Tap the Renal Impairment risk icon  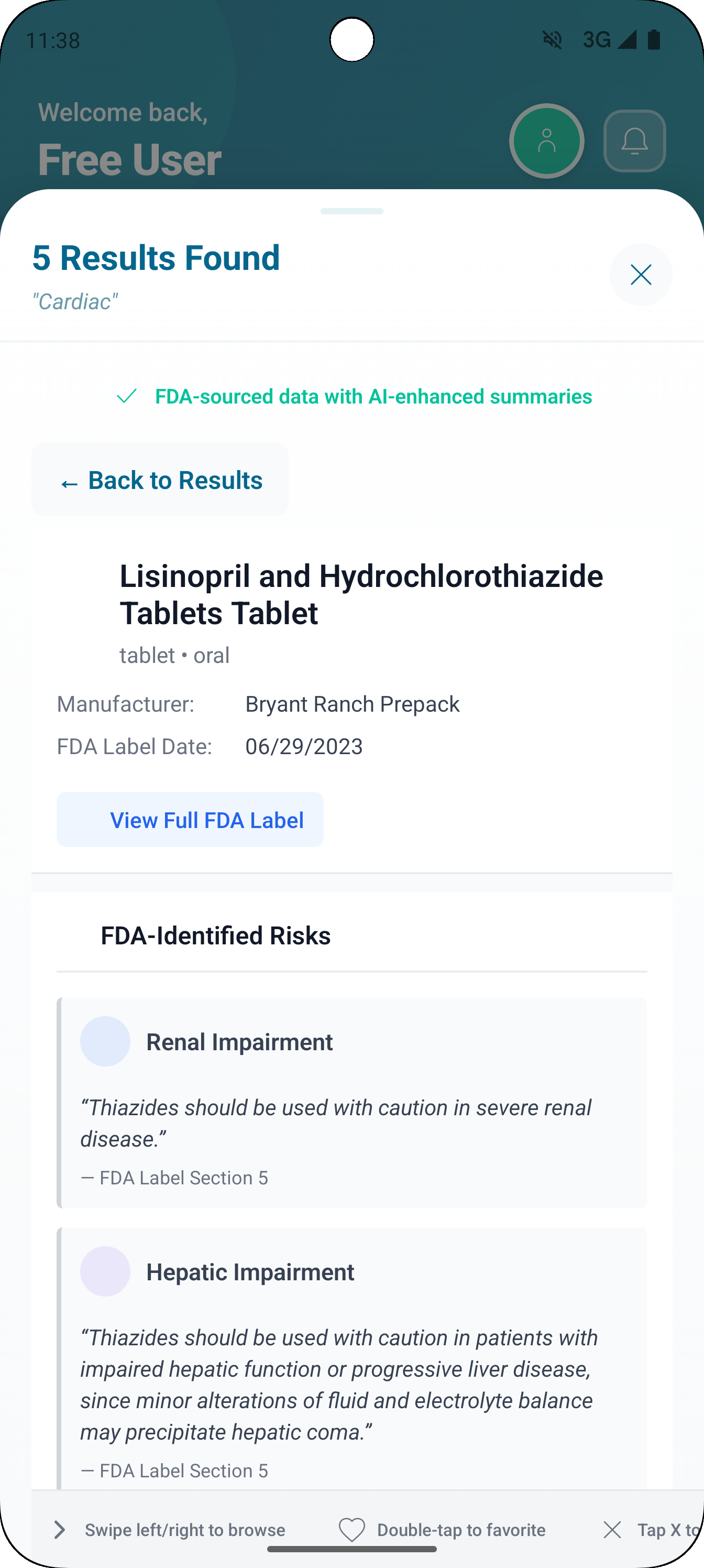click(x=105, y=1041)
